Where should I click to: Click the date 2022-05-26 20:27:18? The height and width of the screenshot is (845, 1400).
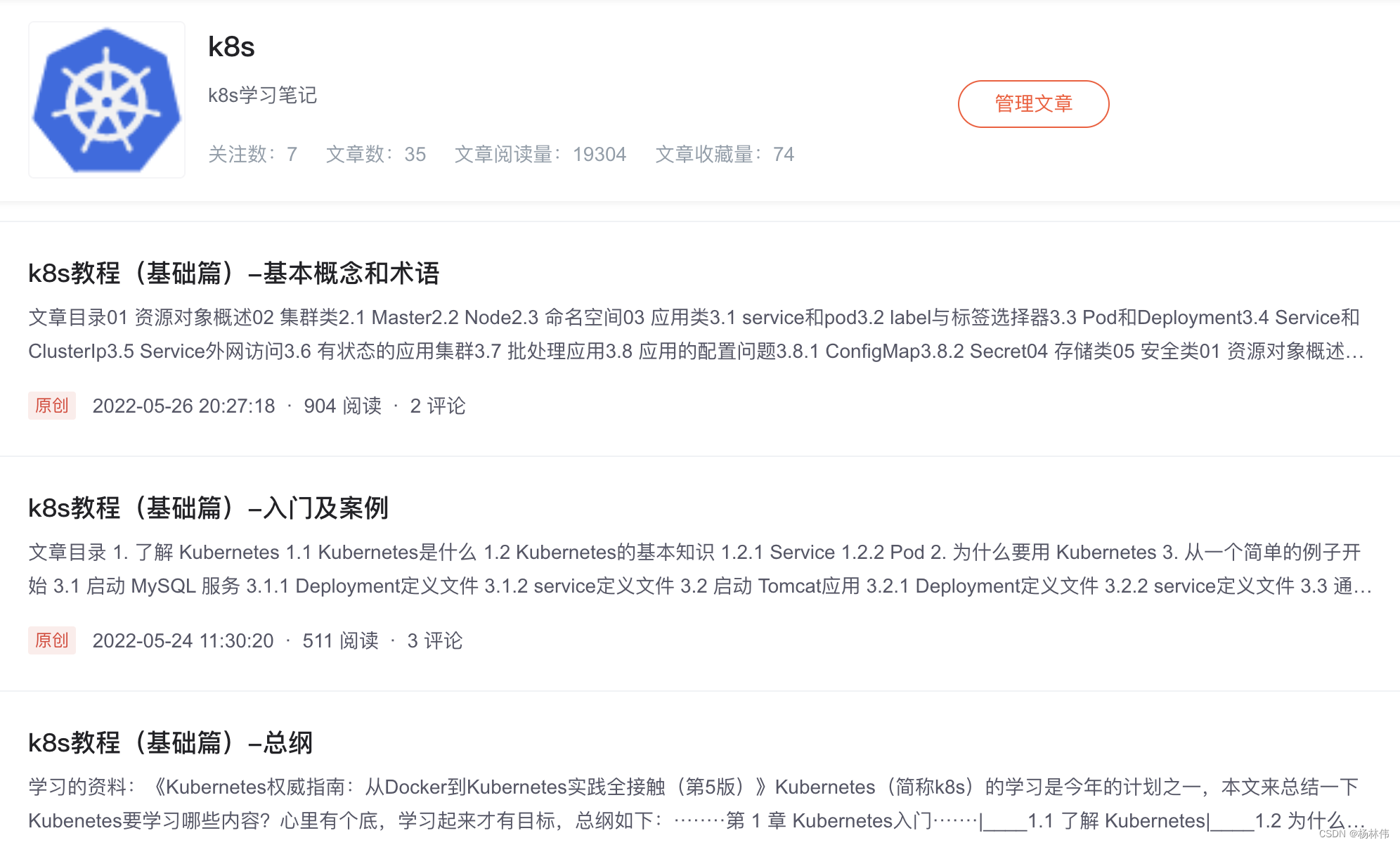click(x=183, y=406)
